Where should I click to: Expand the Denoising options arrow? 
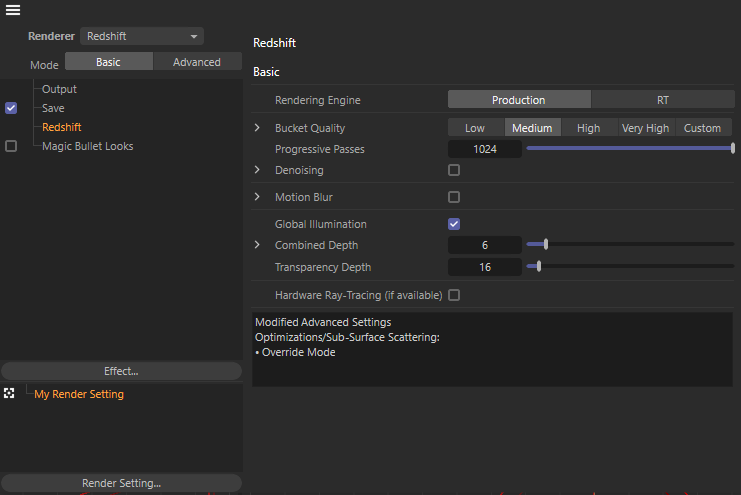click(x=257, y=170)
